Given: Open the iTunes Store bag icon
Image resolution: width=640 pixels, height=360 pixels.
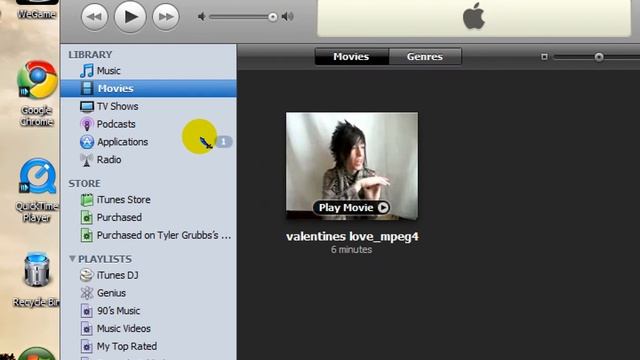Looking at the screenshot, I should tap(87, 200).
